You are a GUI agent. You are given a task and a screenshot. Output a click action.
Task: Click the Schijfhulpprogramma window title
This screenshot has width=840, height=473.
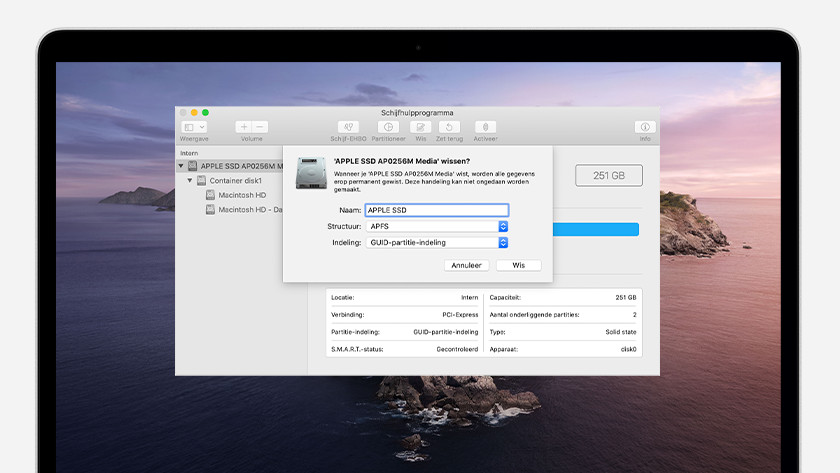coord(417,113)
